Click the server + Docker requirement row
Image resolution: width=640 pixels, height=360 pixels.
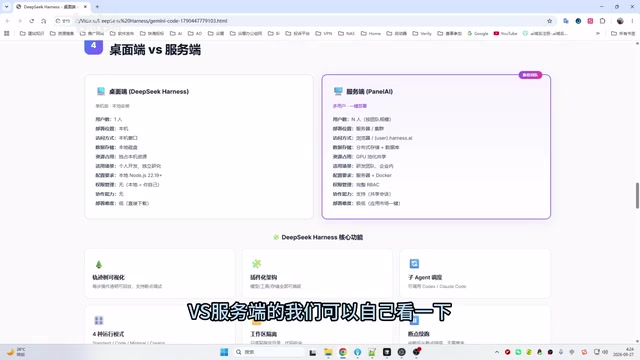coord(362,176)
